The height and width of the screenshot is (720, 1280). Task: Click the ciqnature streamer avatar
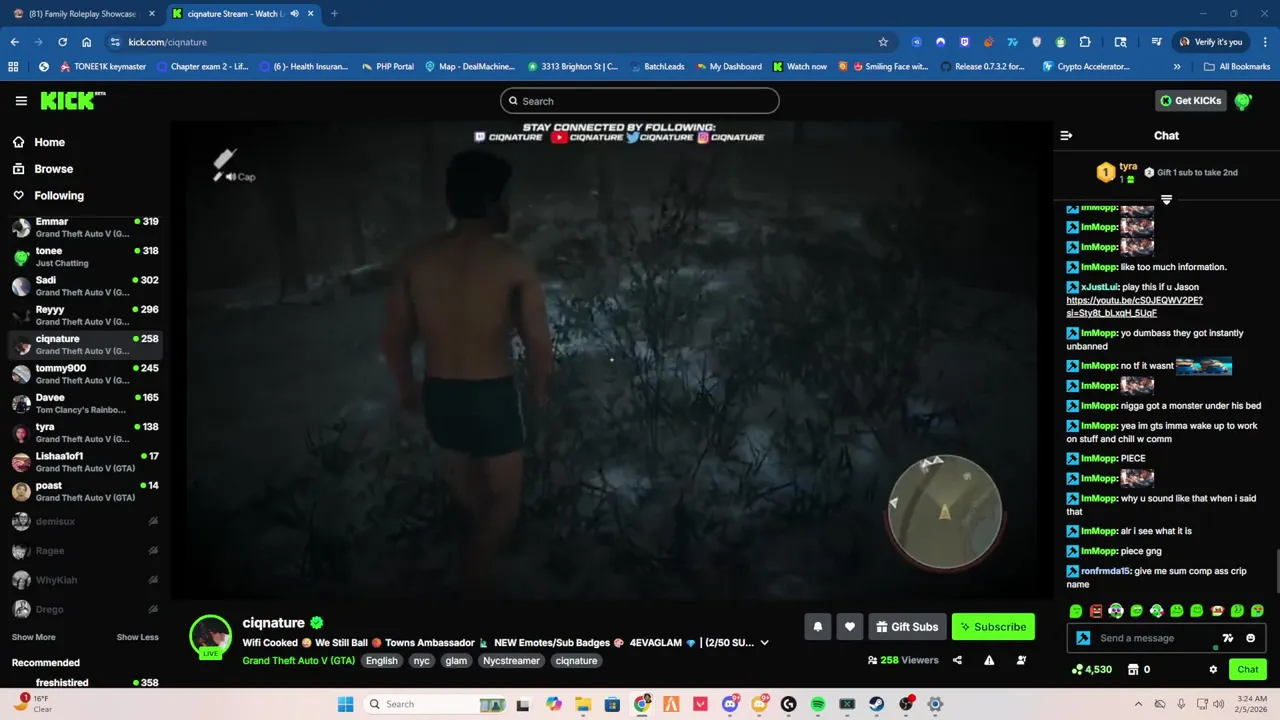click(x=210, y=636)
